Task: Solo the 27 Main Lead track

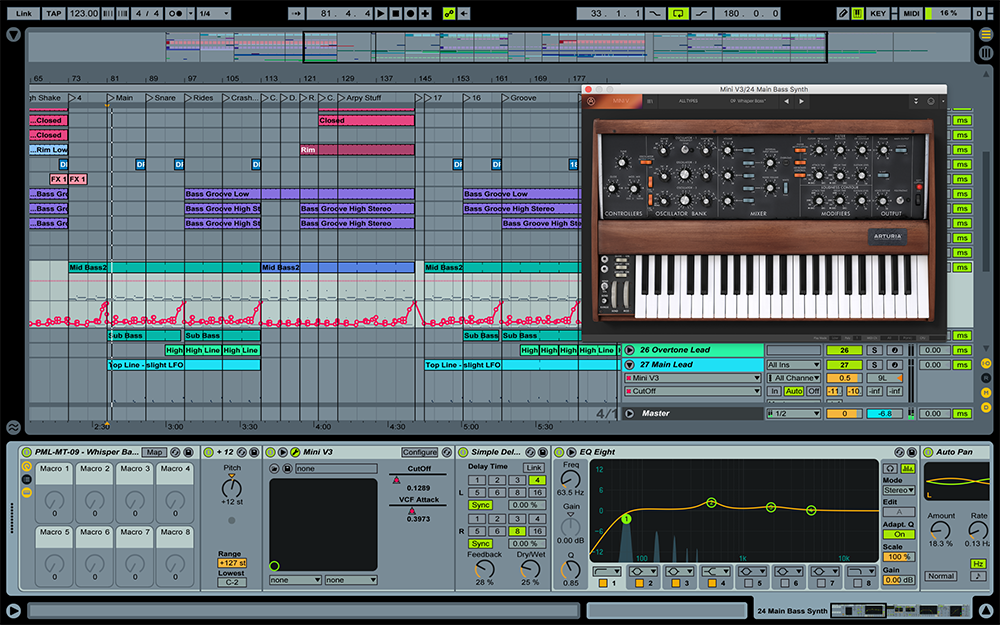Action: (x=873, y=365)
